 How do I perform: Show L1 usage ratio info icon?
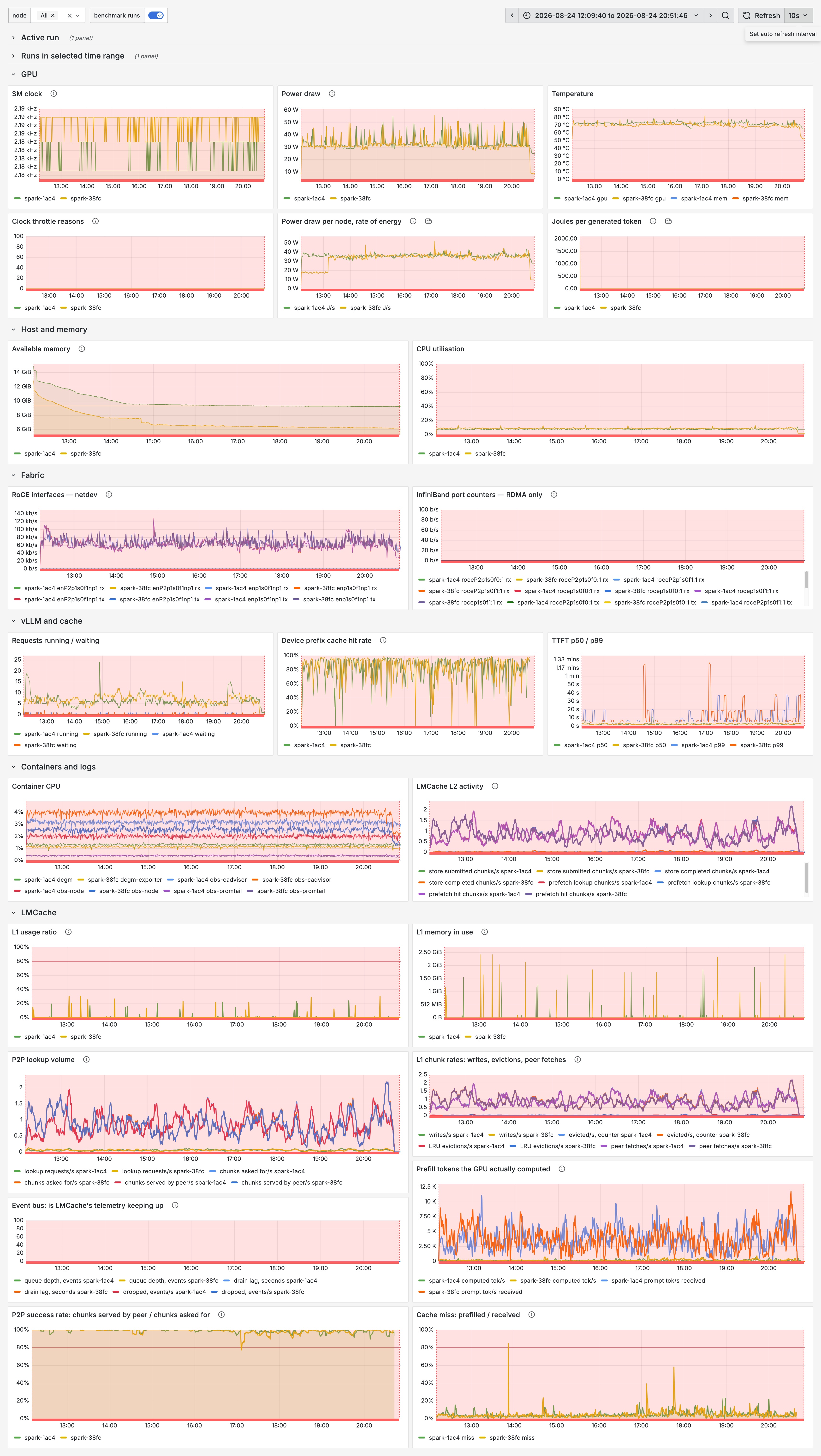pyautogui.click(x=68, y=933)
